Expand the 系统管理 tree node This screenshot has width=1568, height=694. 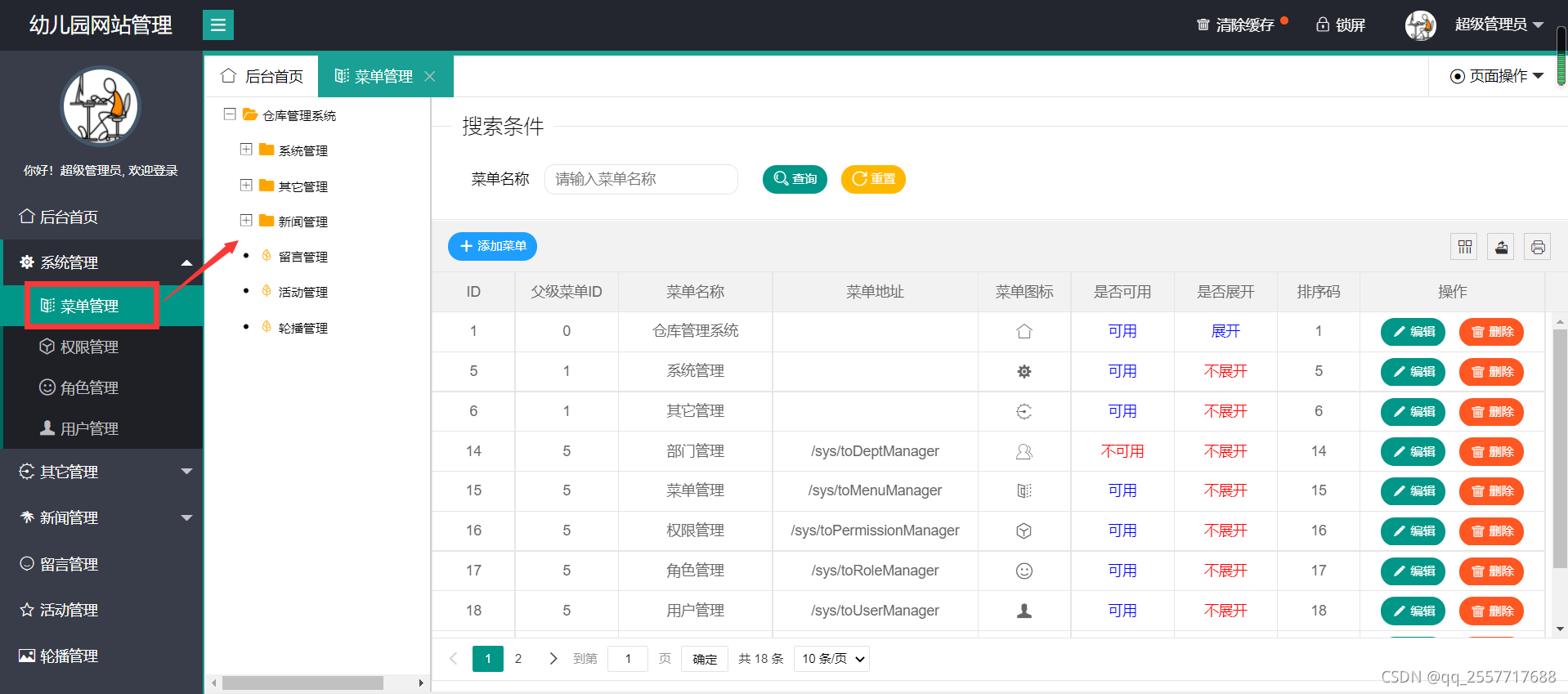coord(246,150)
